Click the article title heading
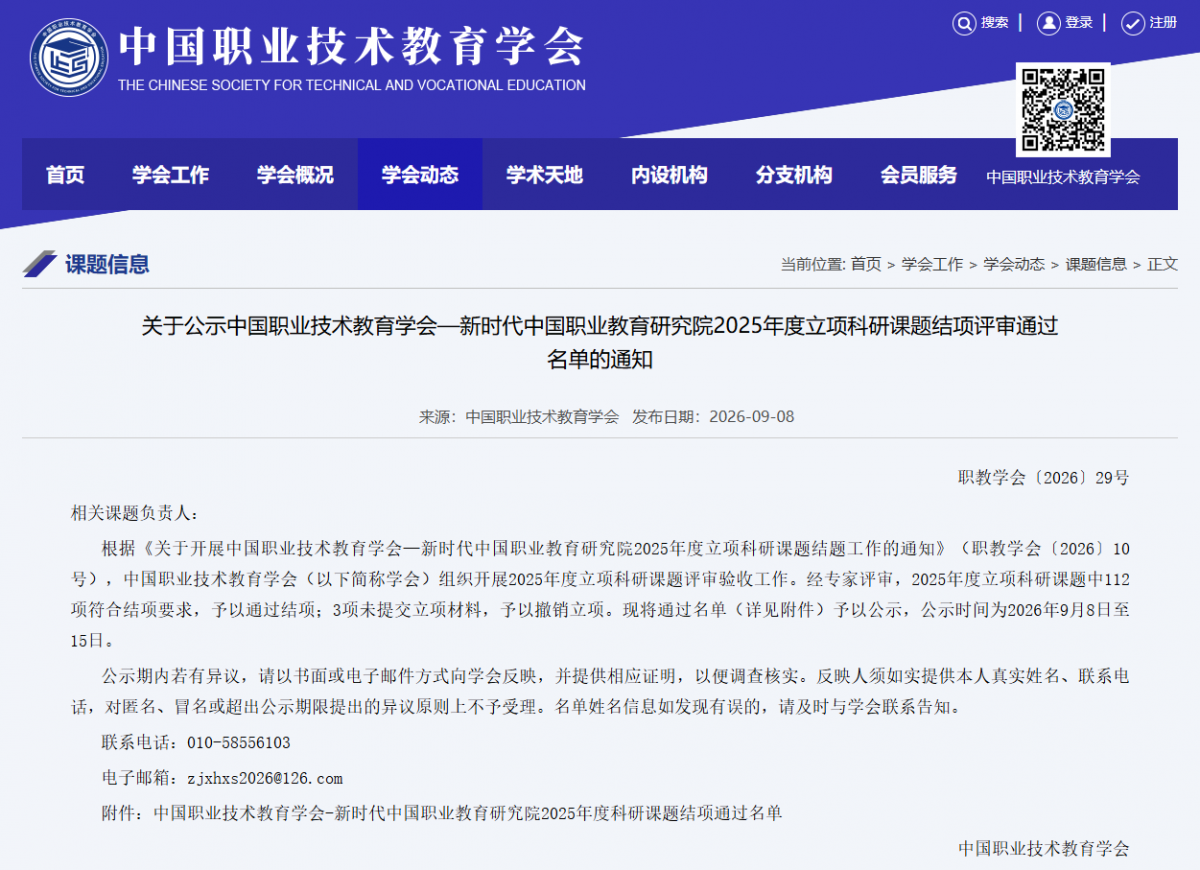The width and height of the screenshot is (1200, 870). tap(600, 342)
